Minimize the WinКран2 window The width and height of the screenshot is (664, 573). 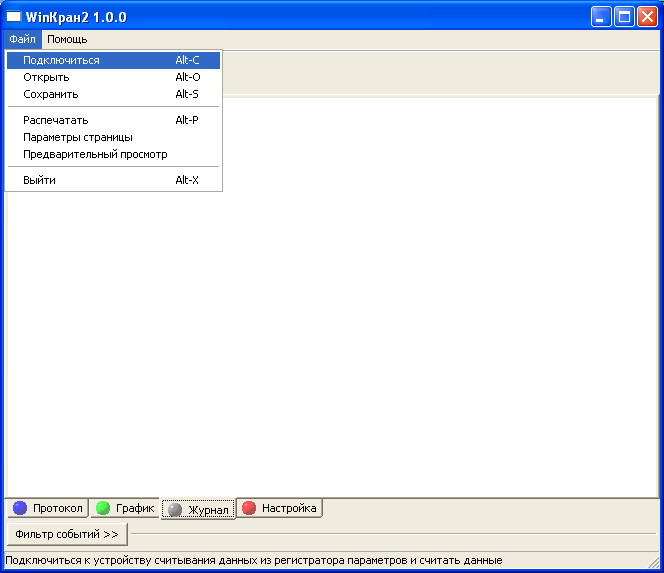600,17
